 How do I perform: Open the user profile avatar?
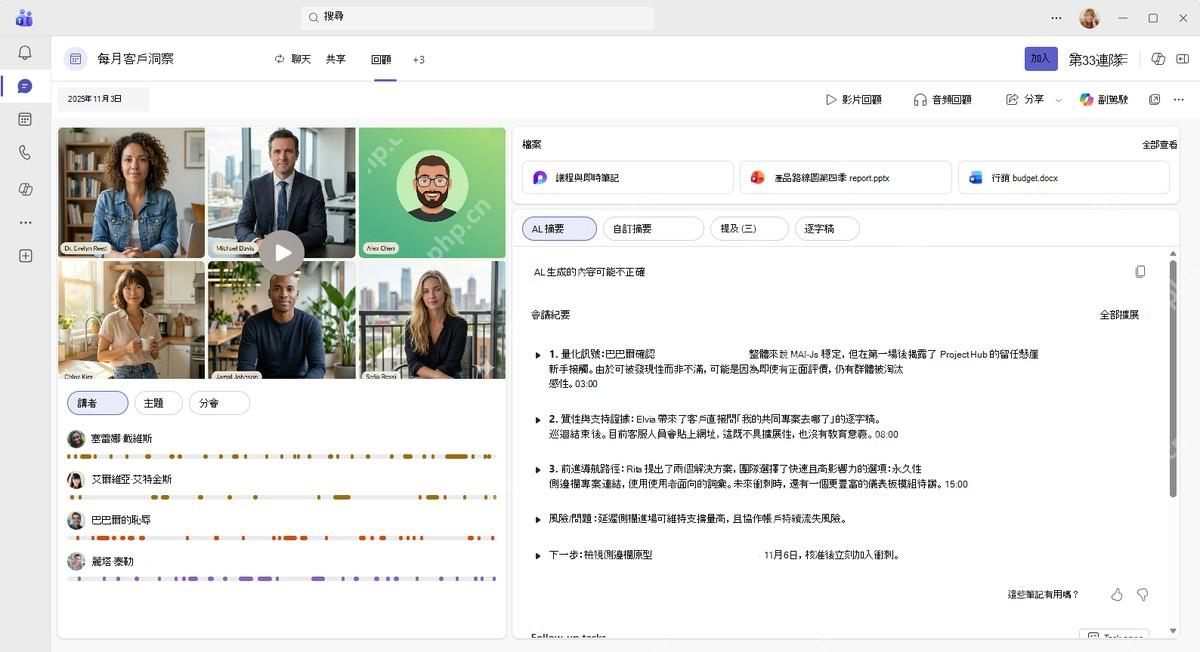pyautogui.click(x=1089, y=18)
